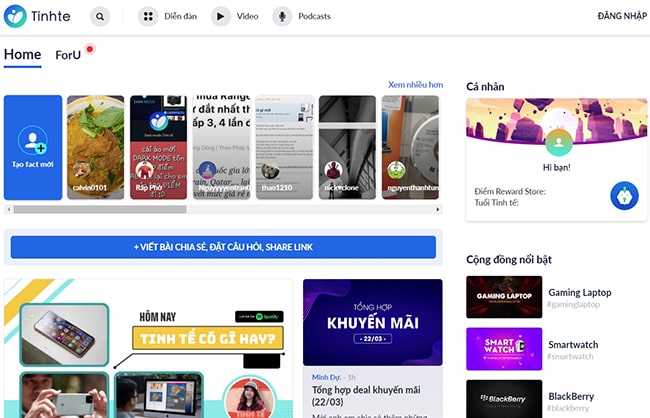The image size is (650, 418).
Task: Click the Diễn đàn grid icon
Action: coord(148,17)
